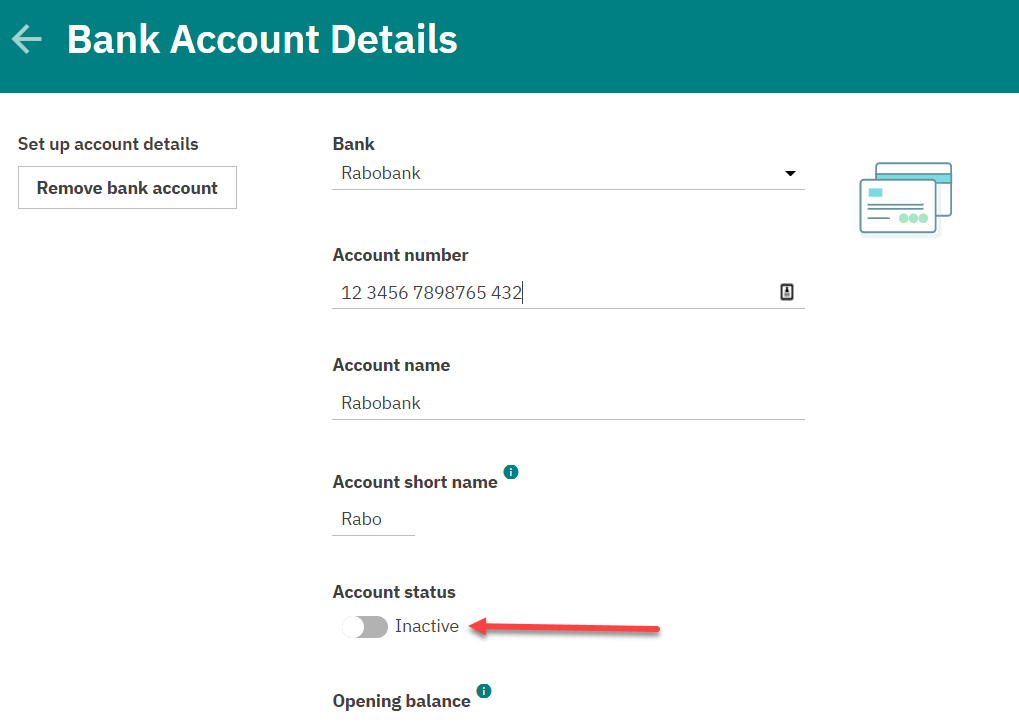Viewport: 1019px width, 725px height.
Task: Click the Account number label
Action: point(400,255)
